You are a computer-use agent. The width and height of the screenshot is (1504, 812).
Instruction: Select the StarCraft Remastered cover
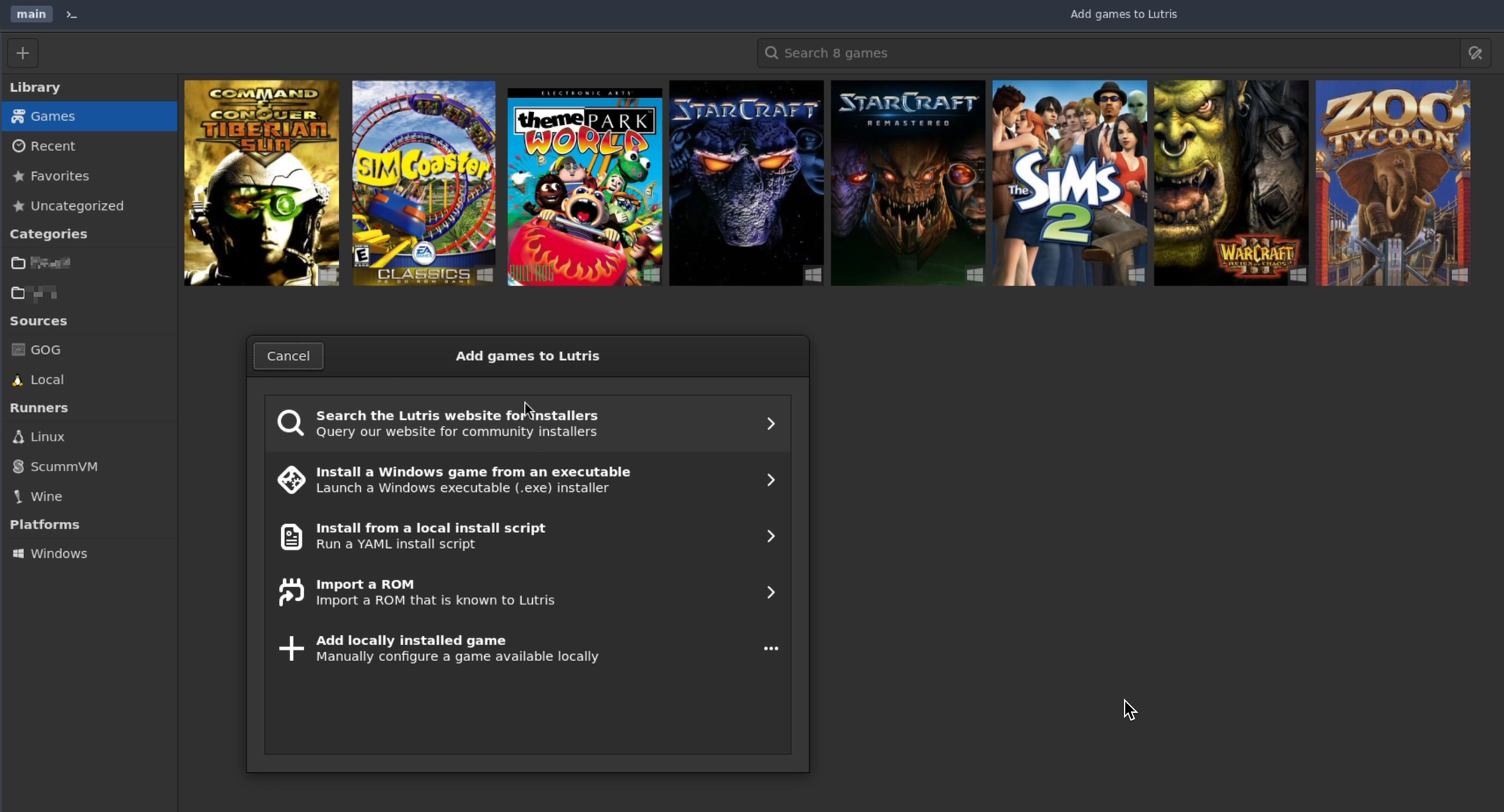(908, 183)
